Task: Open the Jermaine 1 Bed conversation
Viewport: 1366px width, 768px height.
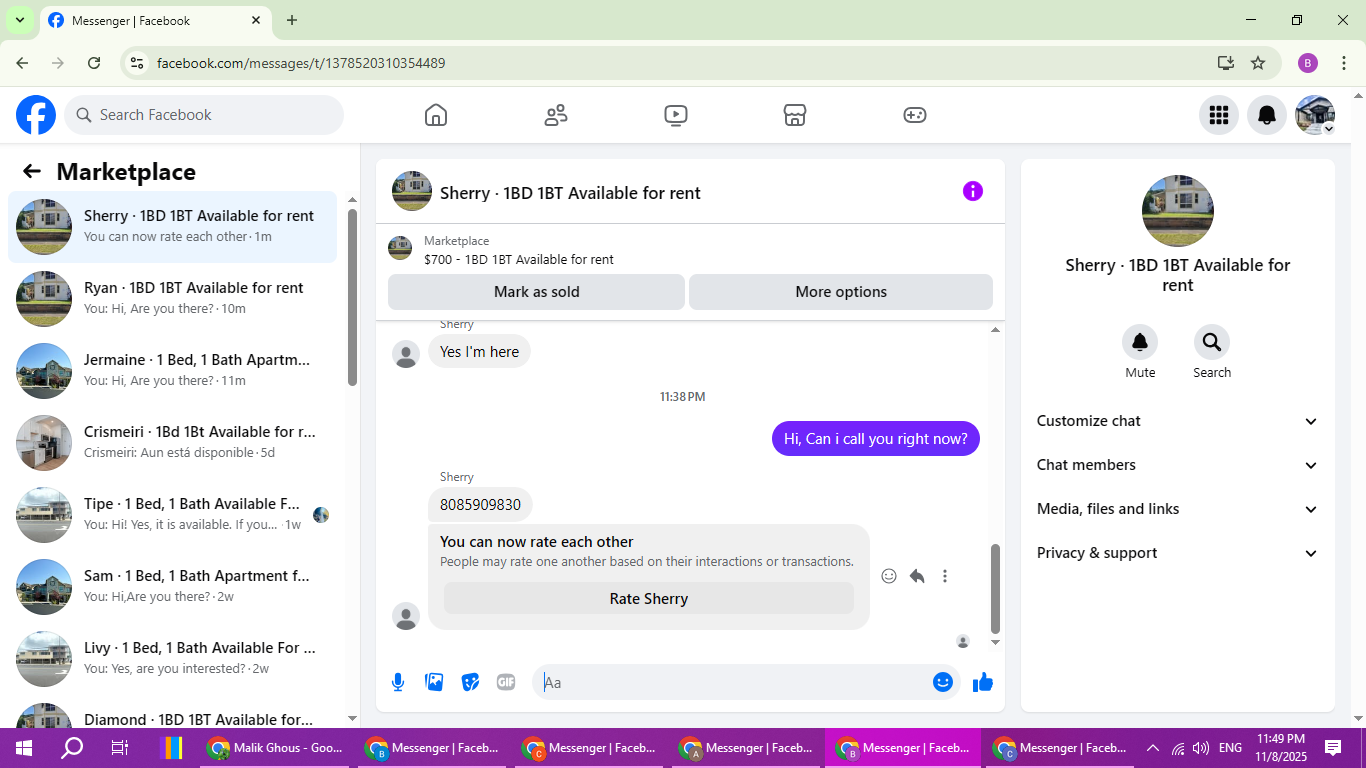Action: coord(173,371)
